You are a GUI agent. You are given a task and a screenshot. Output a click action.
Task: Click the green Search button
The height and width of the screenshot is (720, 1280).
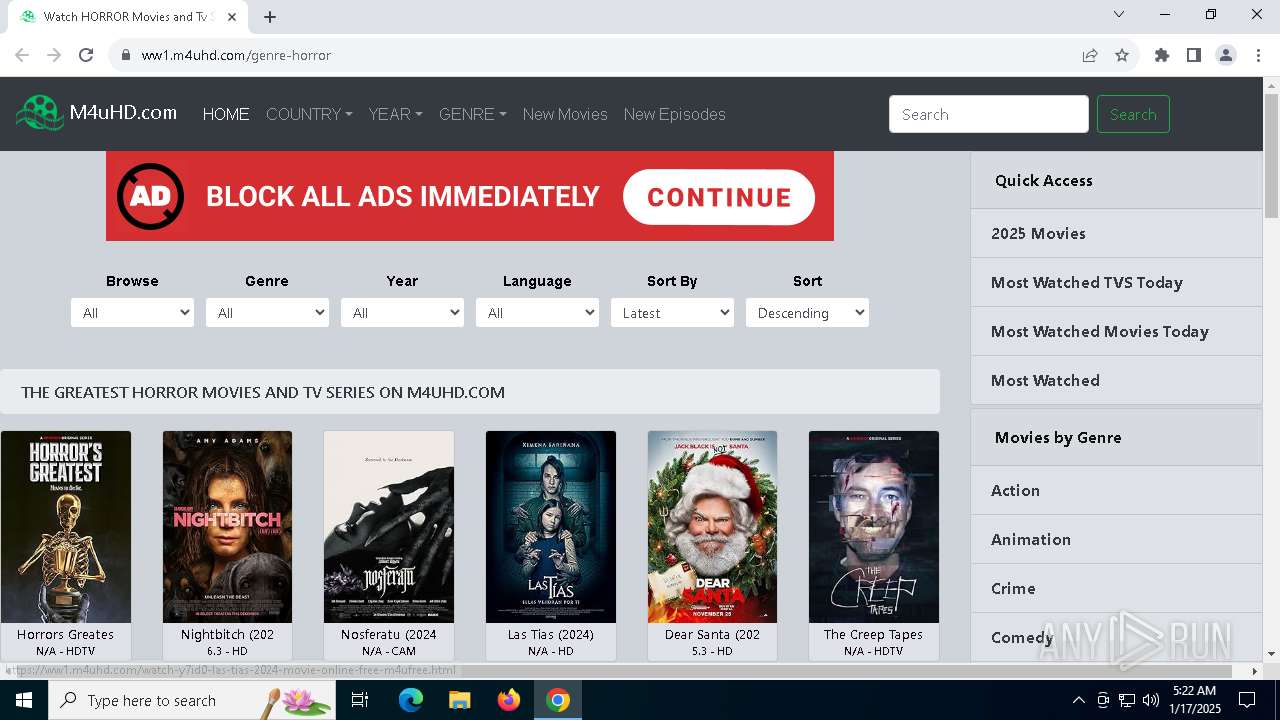[1133, 114]
